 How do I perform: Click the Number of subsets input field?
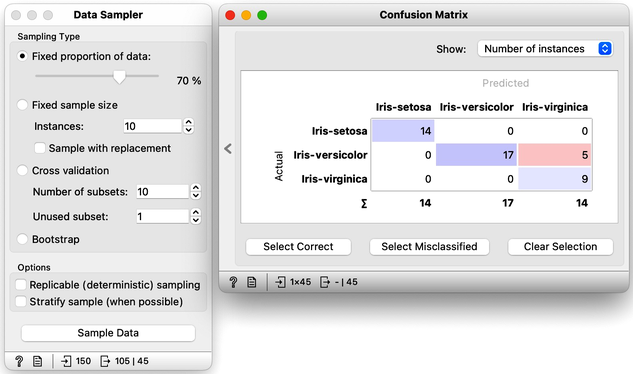click(162, 191)
